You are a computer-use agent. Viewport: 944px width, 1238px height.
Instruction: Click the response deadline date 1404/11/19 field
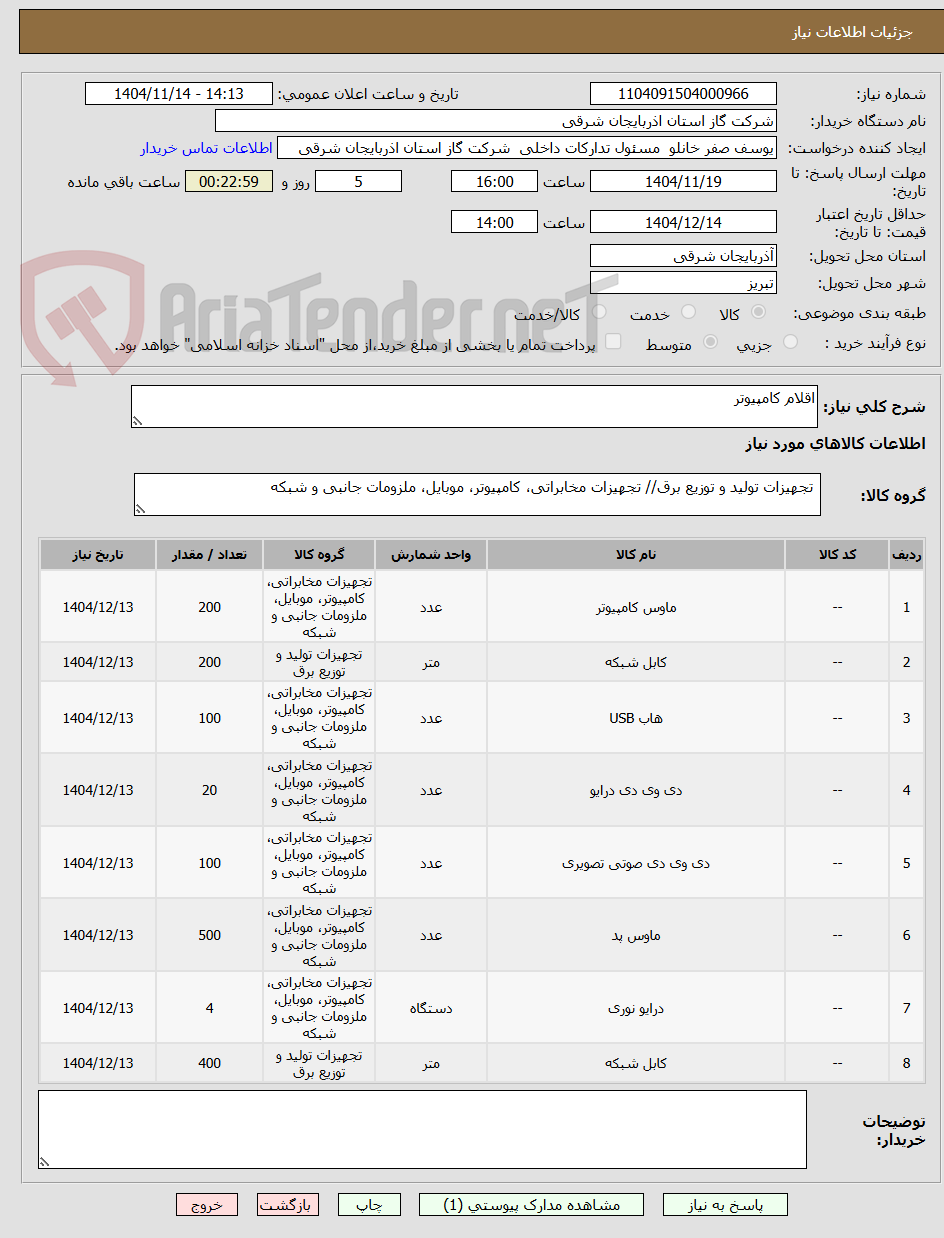coord(683,181)
